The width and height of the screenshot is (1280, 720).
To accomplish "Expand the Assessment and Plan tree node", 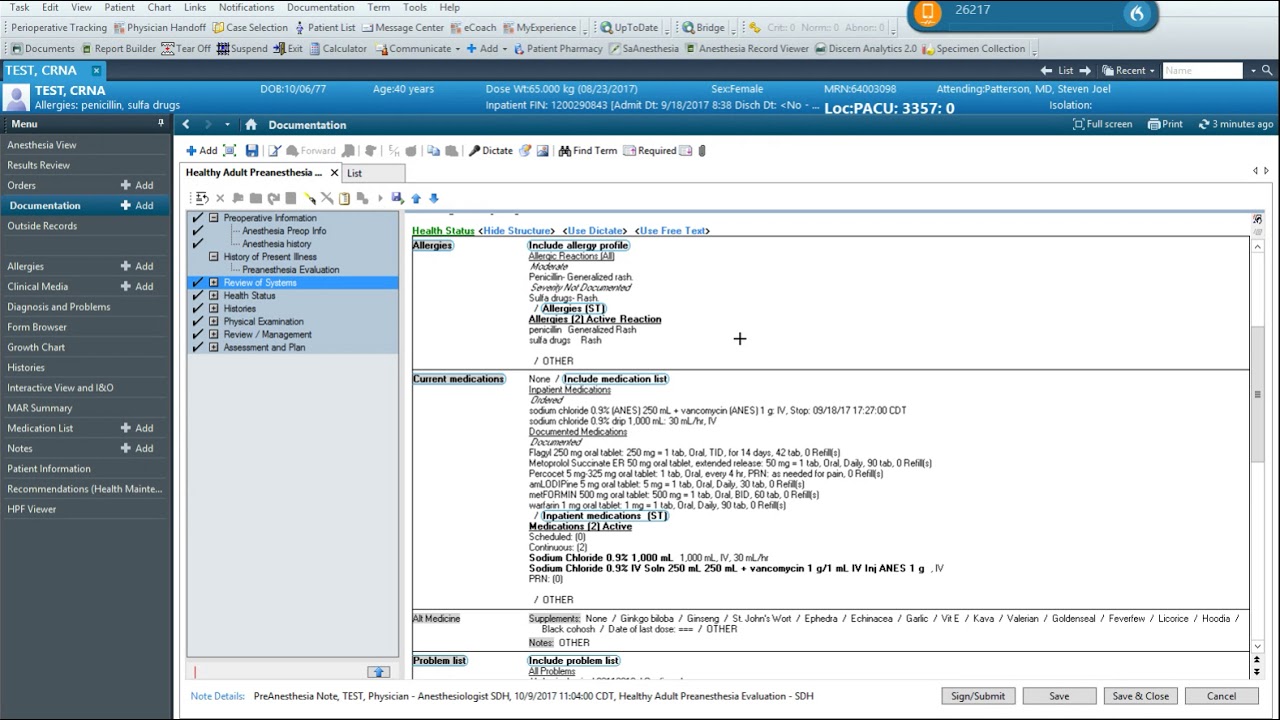I will [x=213, y=348].
